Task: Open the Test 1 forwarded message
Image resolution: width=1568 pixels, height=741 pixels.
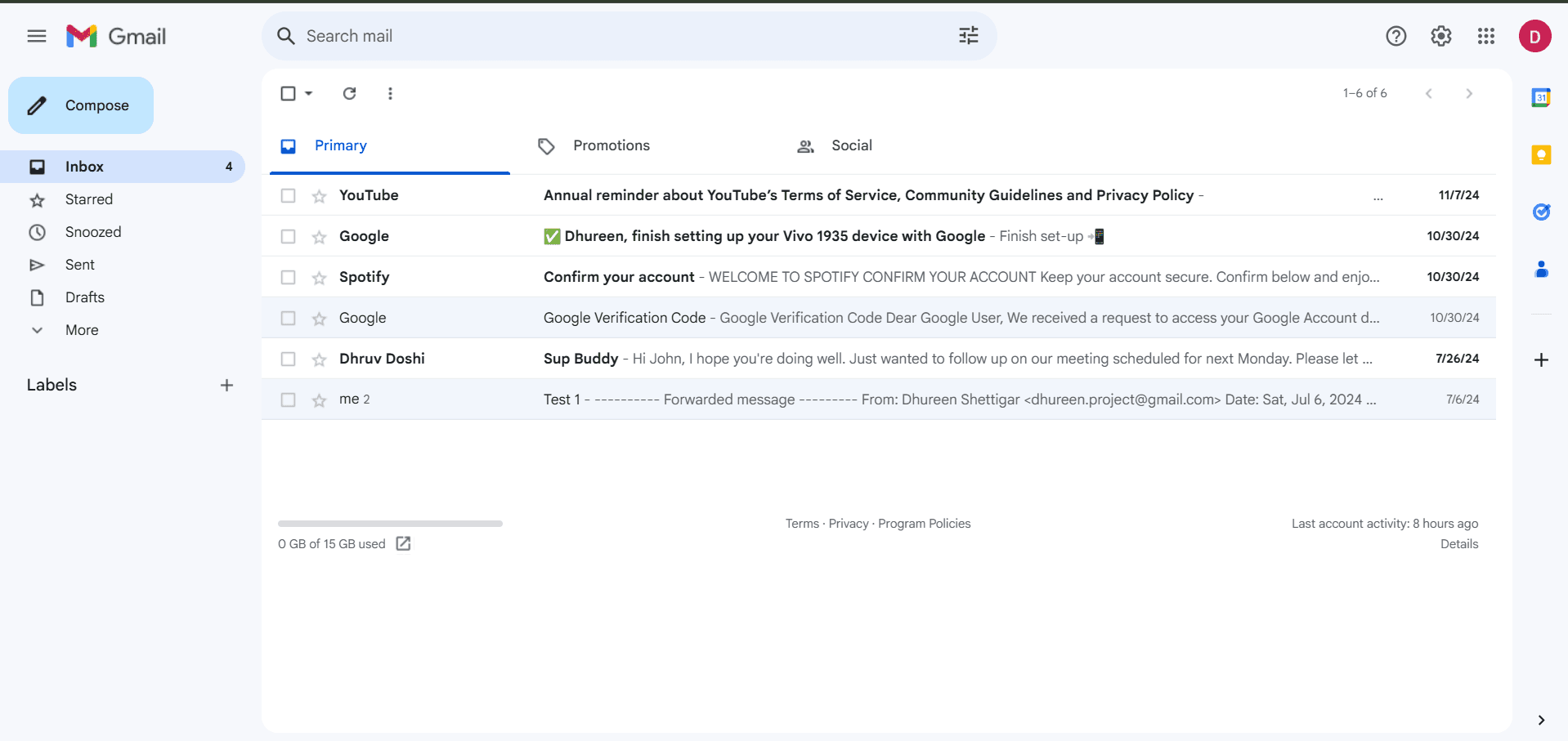Action: (879, 400)
